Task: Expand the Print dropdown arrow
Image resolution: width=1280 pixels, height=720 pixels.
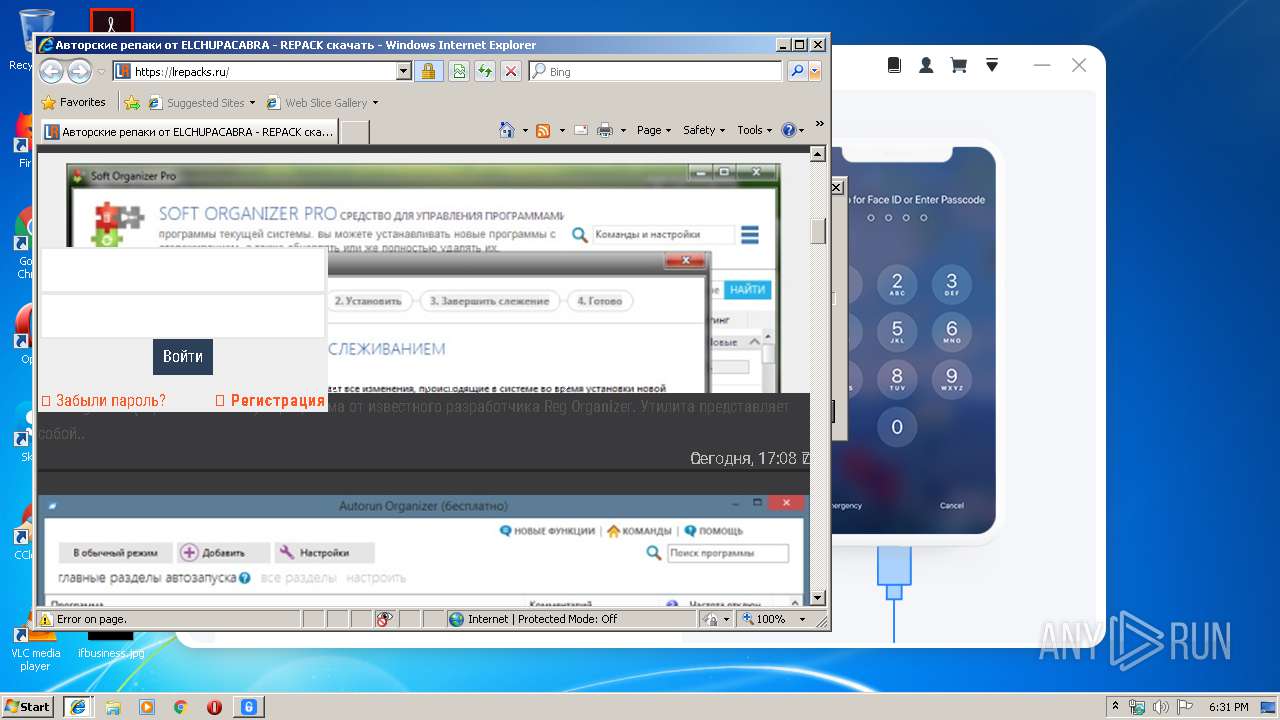Action: coord(623,130)
